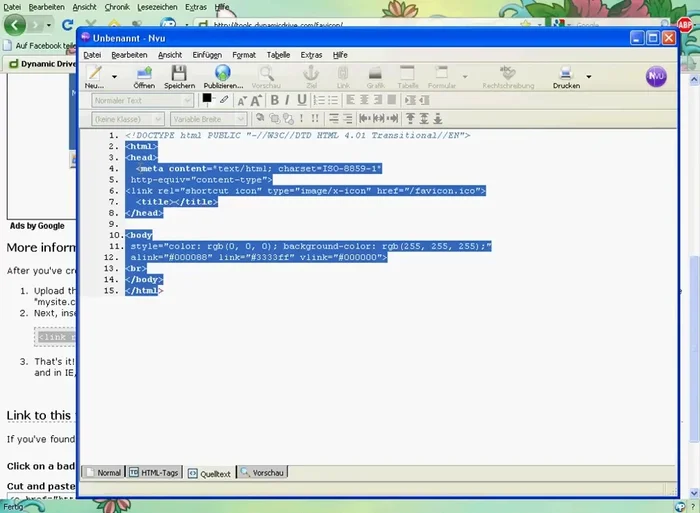Open the Normaler Text paragraph format dropdown

pyautogui.click(x=142, y=100)
